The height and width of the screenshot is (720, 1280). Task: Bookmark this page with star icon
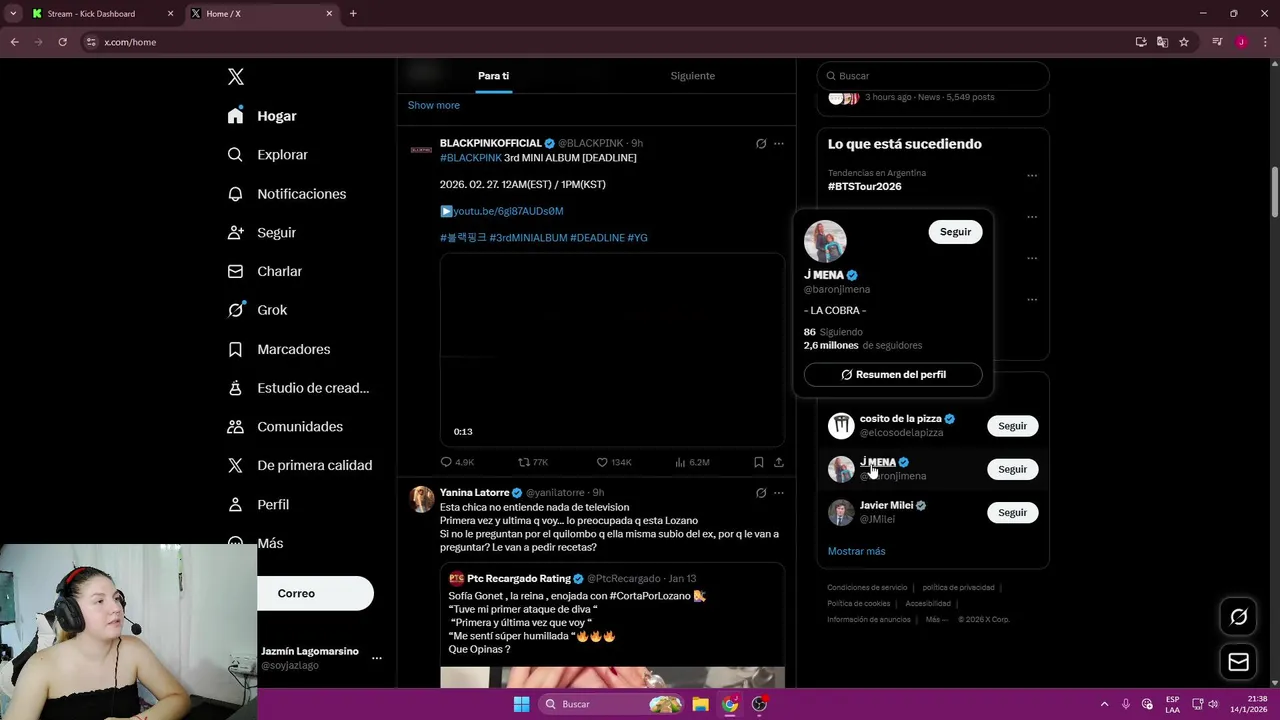point(1184,42)
